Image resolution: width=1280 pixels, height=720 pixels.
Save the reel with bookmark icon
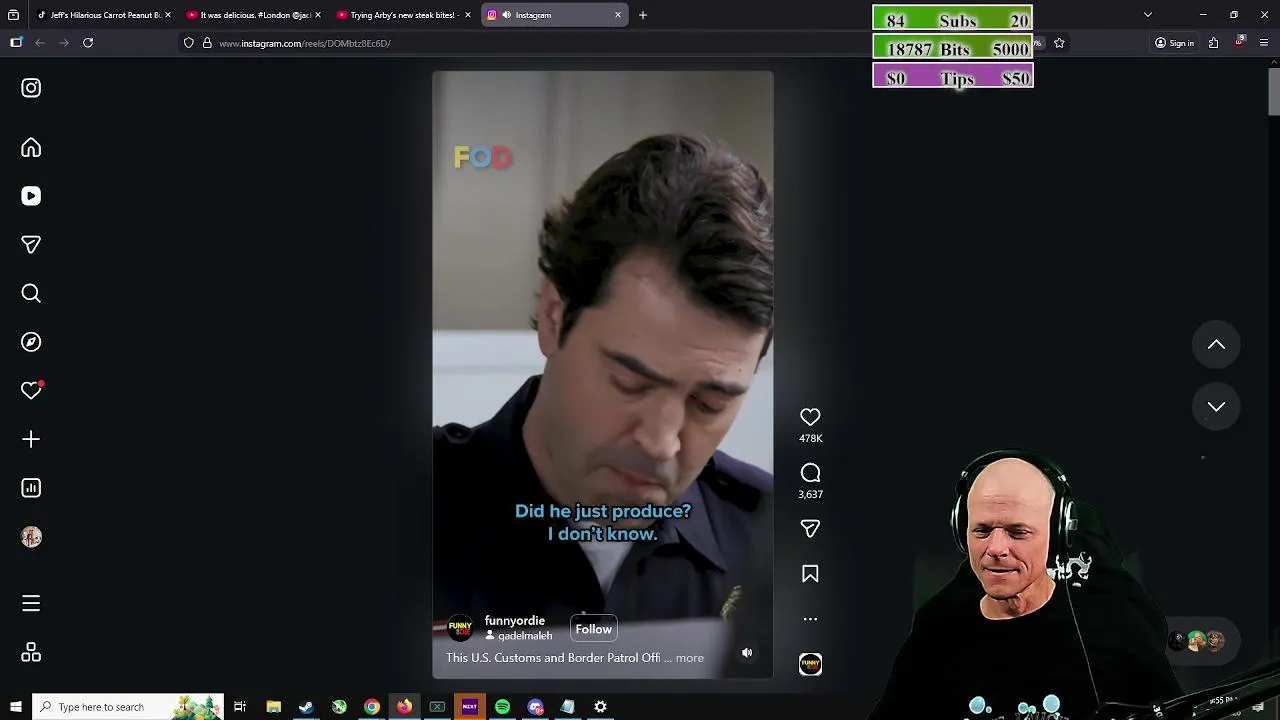click(x=810, y=574)
